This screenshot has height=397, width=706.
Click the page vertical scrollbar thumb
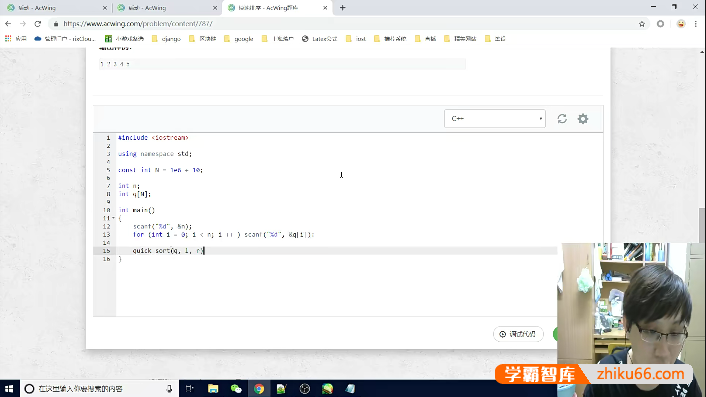(702, 226)
